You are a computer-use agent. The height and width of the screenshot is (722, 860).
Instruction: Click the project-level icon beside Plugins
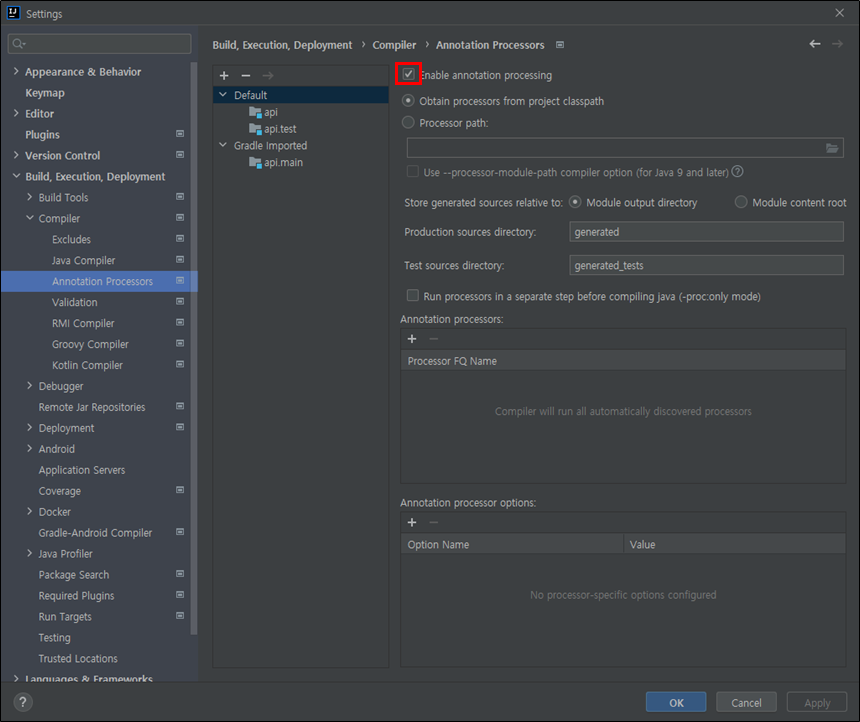(x=180, y=134)
